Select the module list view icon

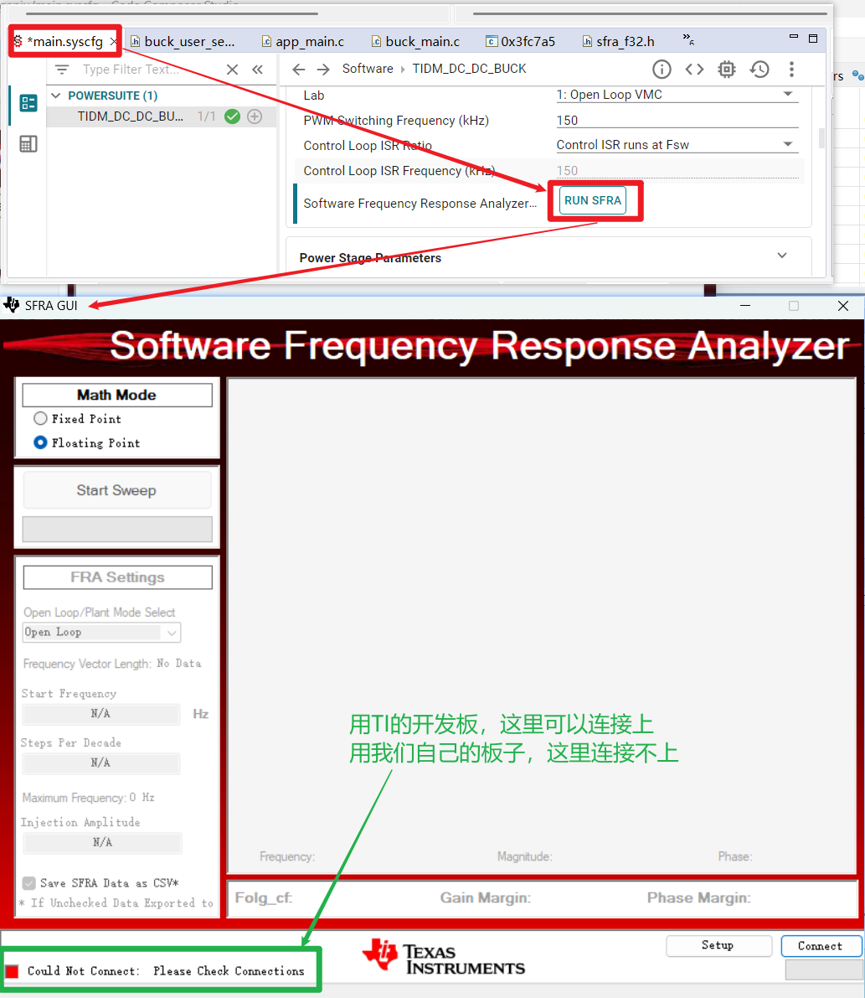pyautogui.click(x=28, y=103)
